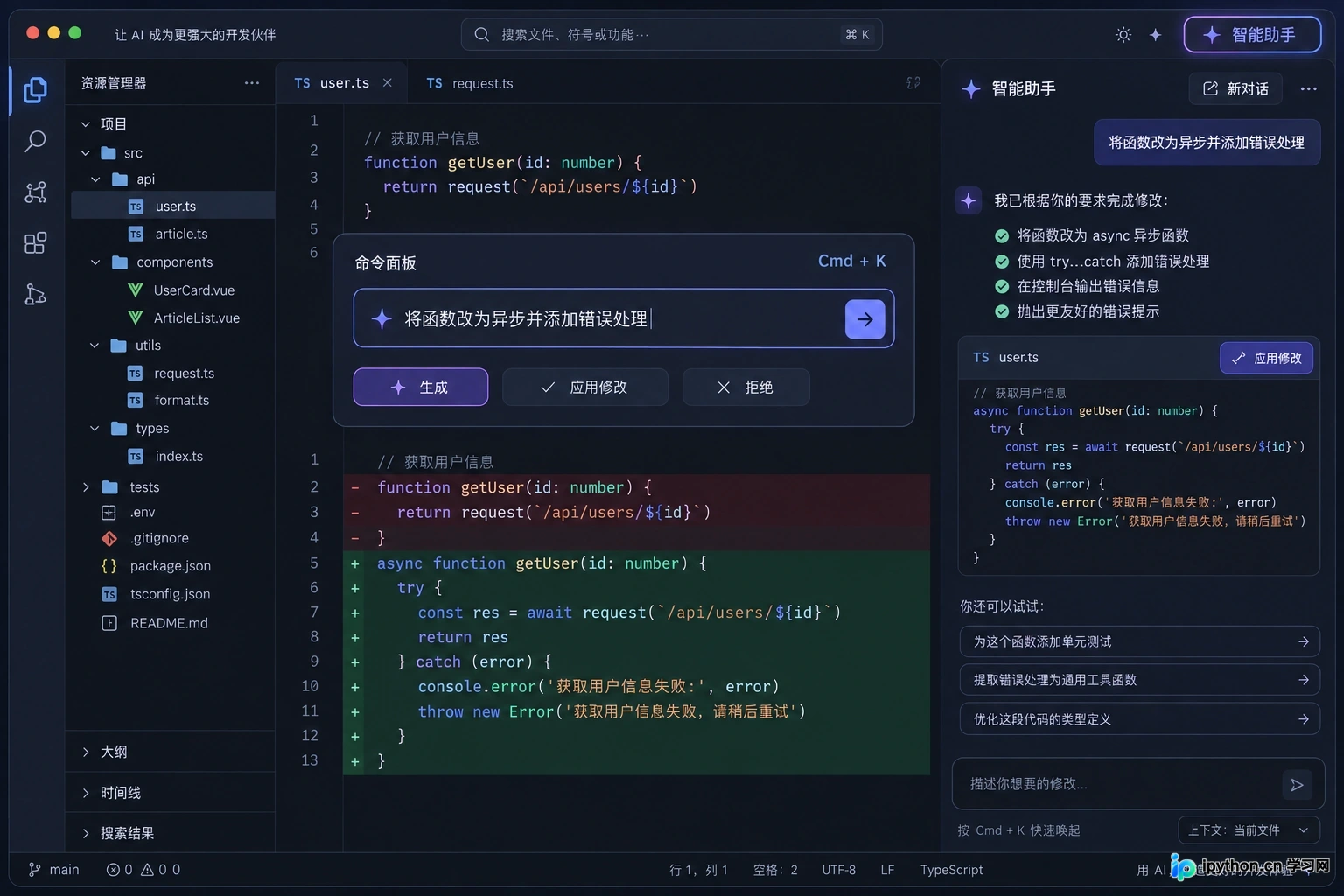1344x896 pixels.
Task: Open the 上下文: 当前文件 dropdown
Action: 1249,830
